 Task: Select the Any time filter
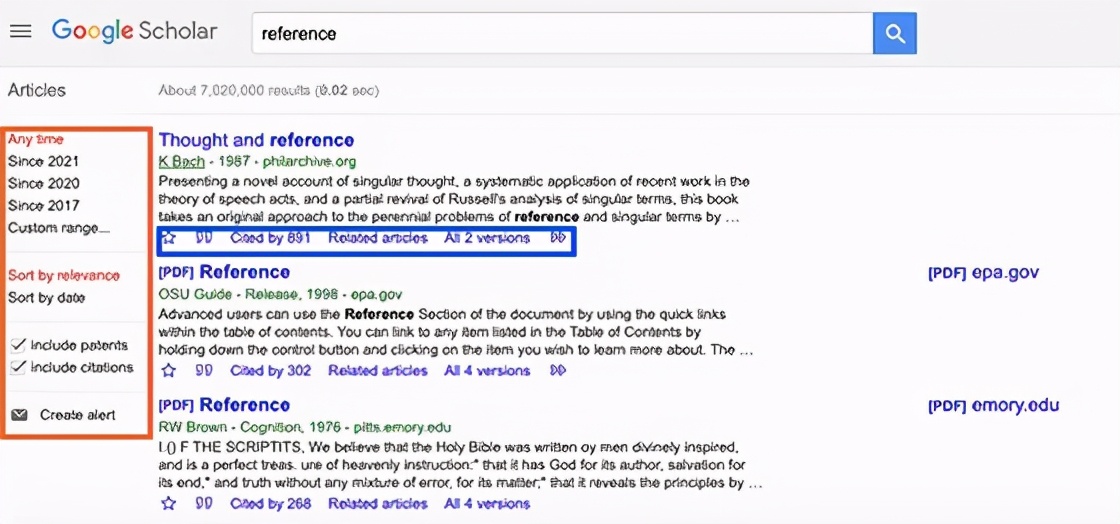click(36, 139)
